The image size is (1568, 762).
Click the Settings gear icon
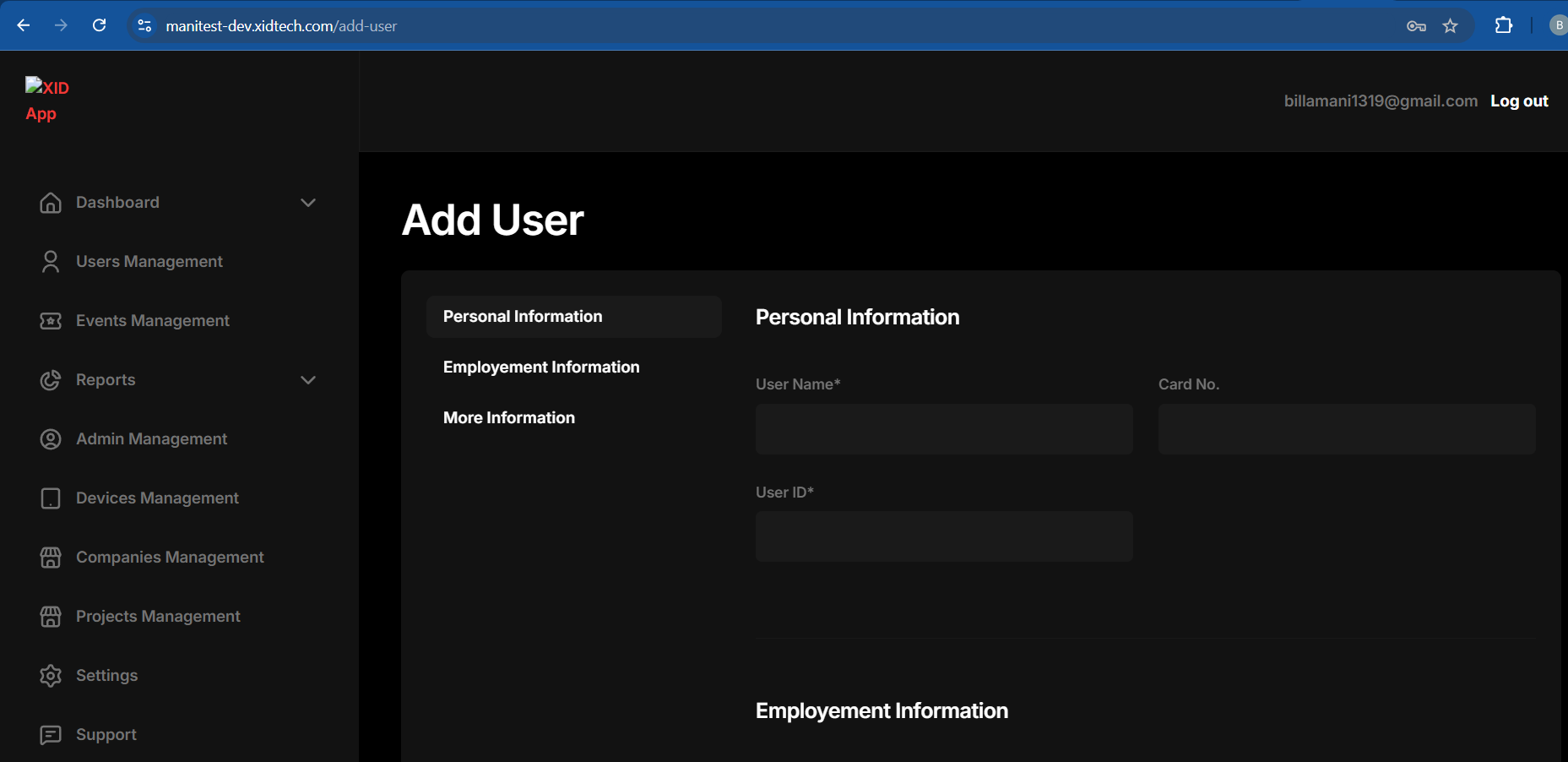tap(51, 676)
